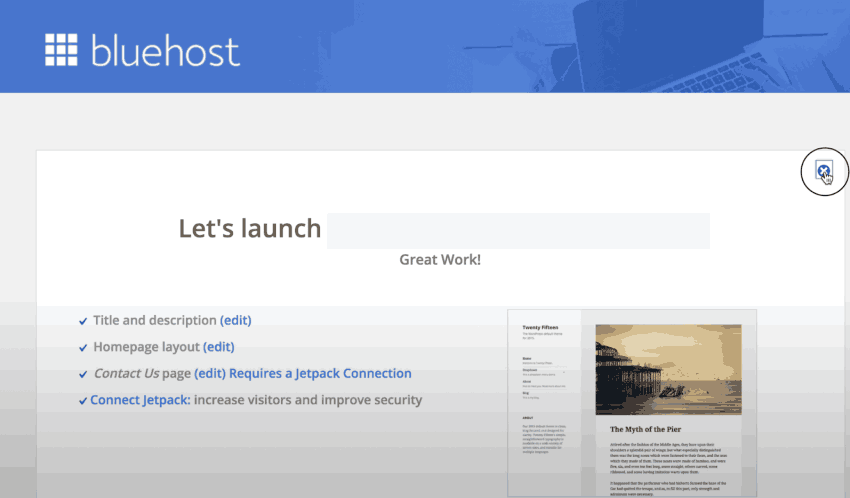Image resolution: width=850 pixels, height=498 pixels.
Task: Click the pier photo in the theme preview
Action: click(668, 370)
